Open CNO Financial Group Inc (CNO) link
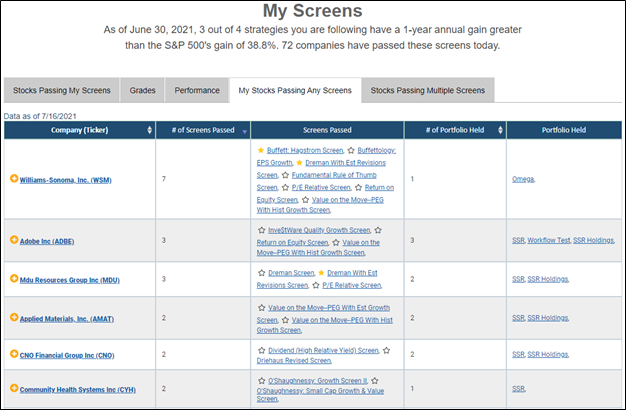Image resolution: width=626 pixels, height=410 pixels. [67, 355]
